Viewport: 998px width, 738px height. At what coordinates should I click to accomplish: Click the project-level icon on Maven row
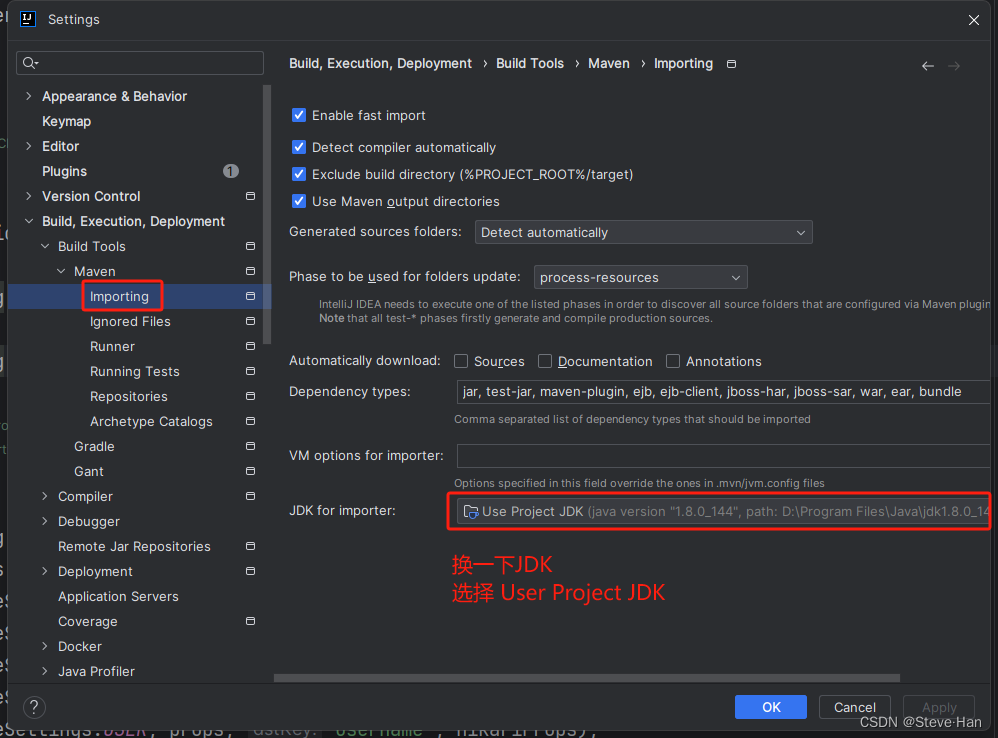pos(250,271)
